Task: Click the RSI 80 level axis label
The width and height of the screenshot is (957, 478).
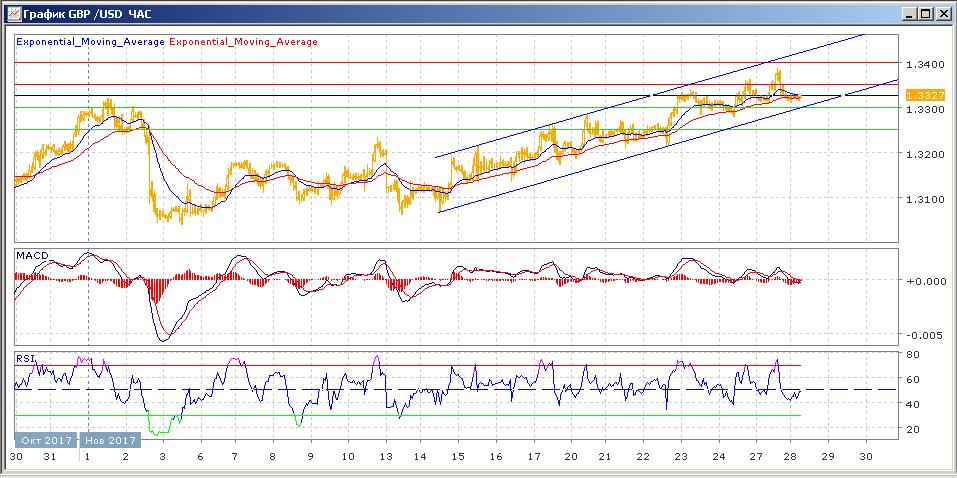Action: click(913, 354)
